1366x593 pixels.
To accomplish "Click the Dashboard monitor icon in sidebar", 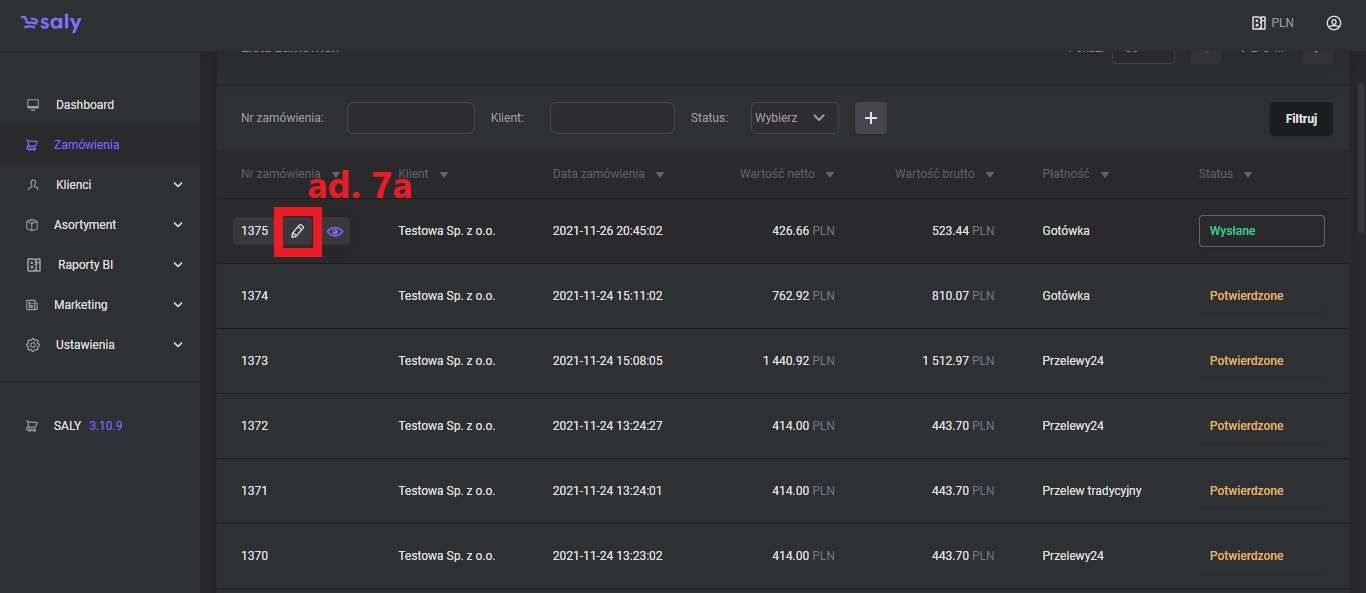I will 33,105.
